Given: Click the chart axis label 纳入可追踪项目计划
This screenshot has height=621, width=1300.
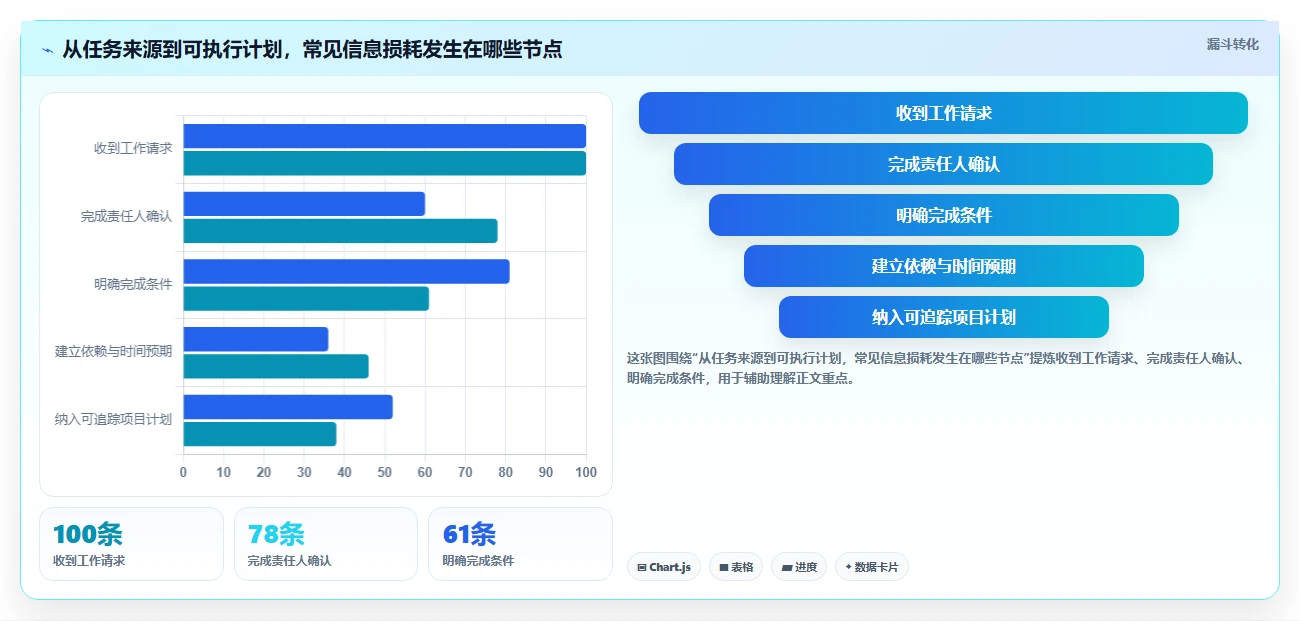Looking at the screenshot, I should [113, 419].
